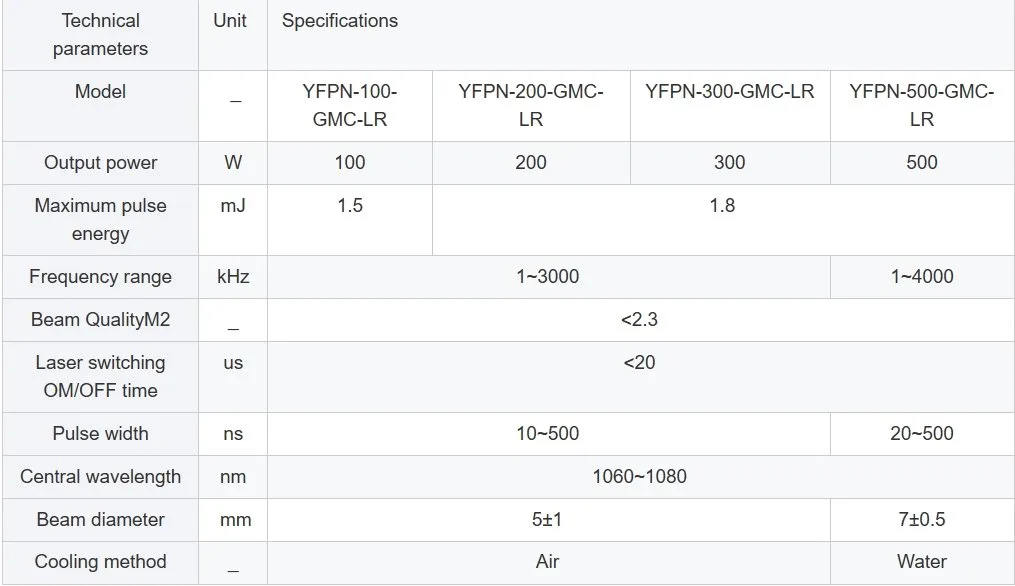Click the 1.8 pulse energy cell
1015x586 pixels.
[723, 220]
